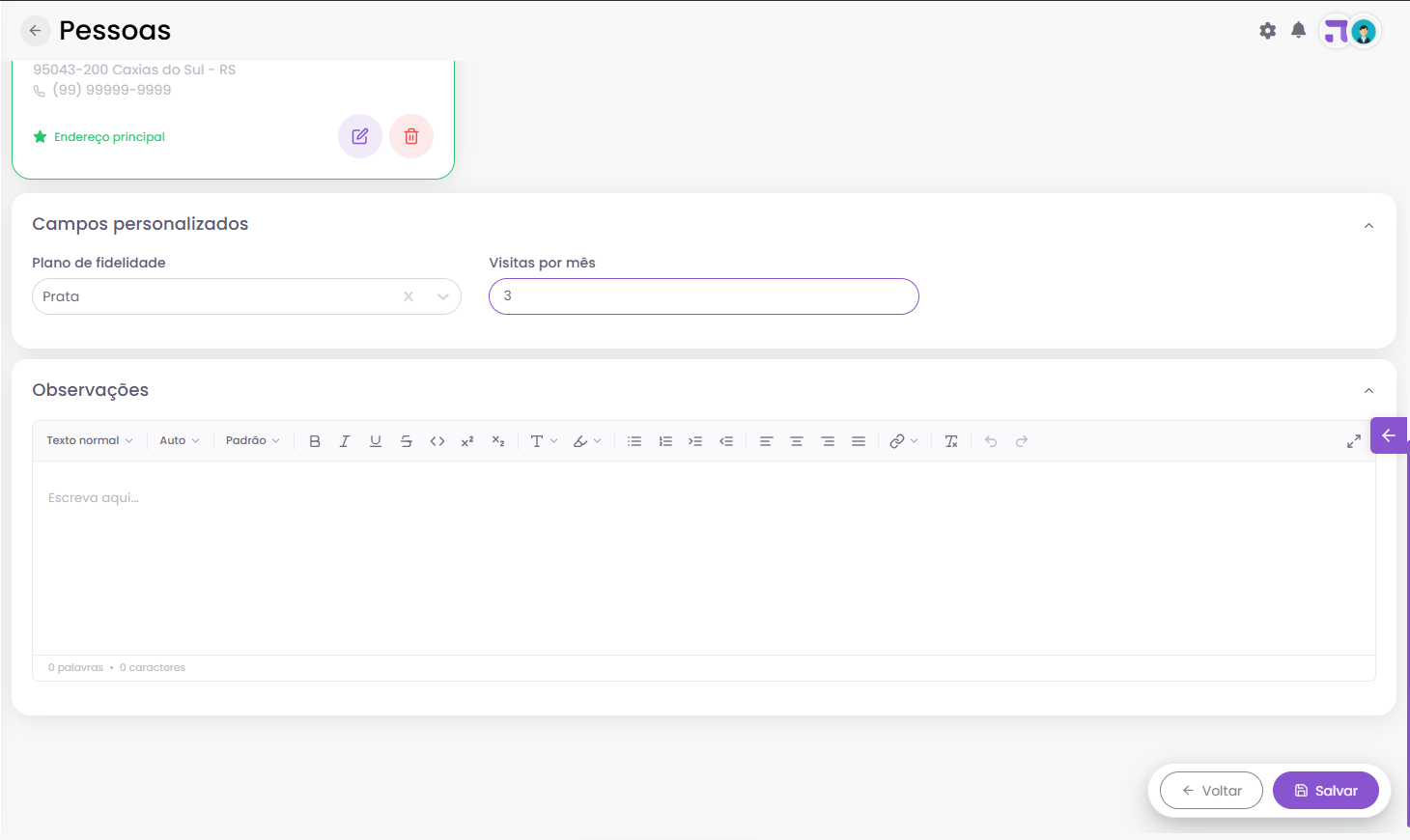
Task: Apply subscript formatting
Action: (x=498, y=441)
